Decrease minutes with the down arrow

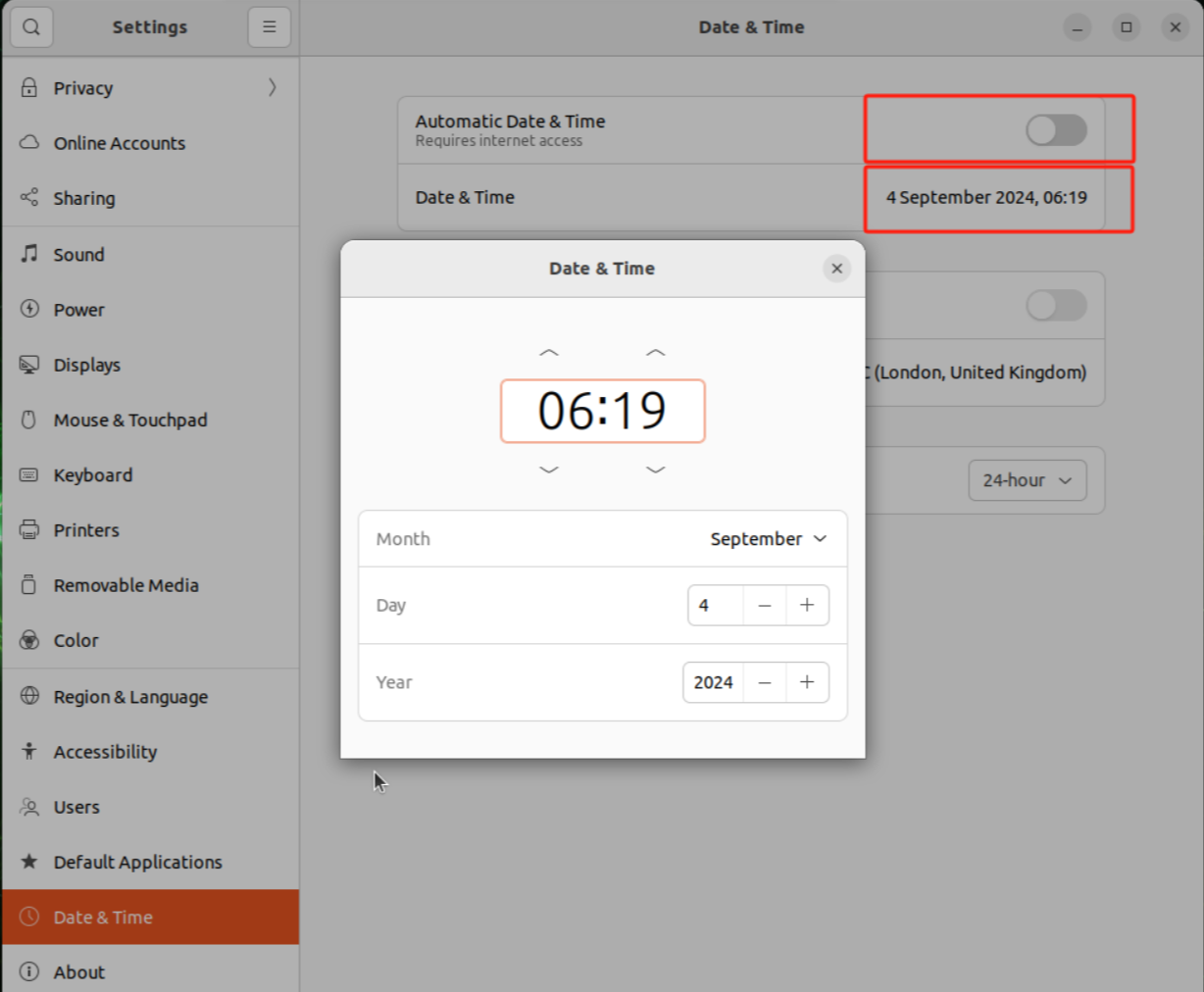point(656,470)
